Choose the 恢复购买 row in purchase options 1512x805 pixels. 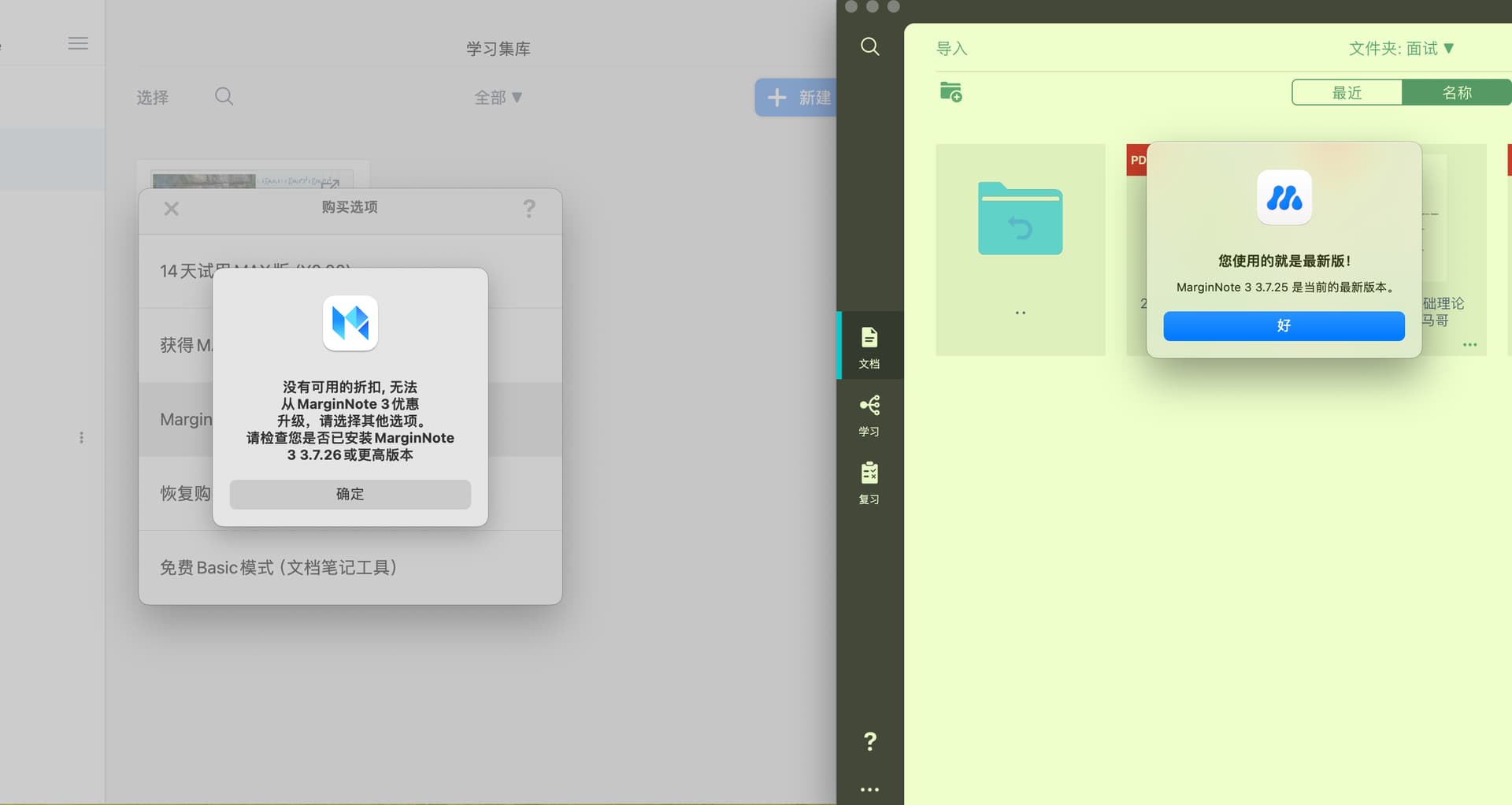tap(350, 493)
